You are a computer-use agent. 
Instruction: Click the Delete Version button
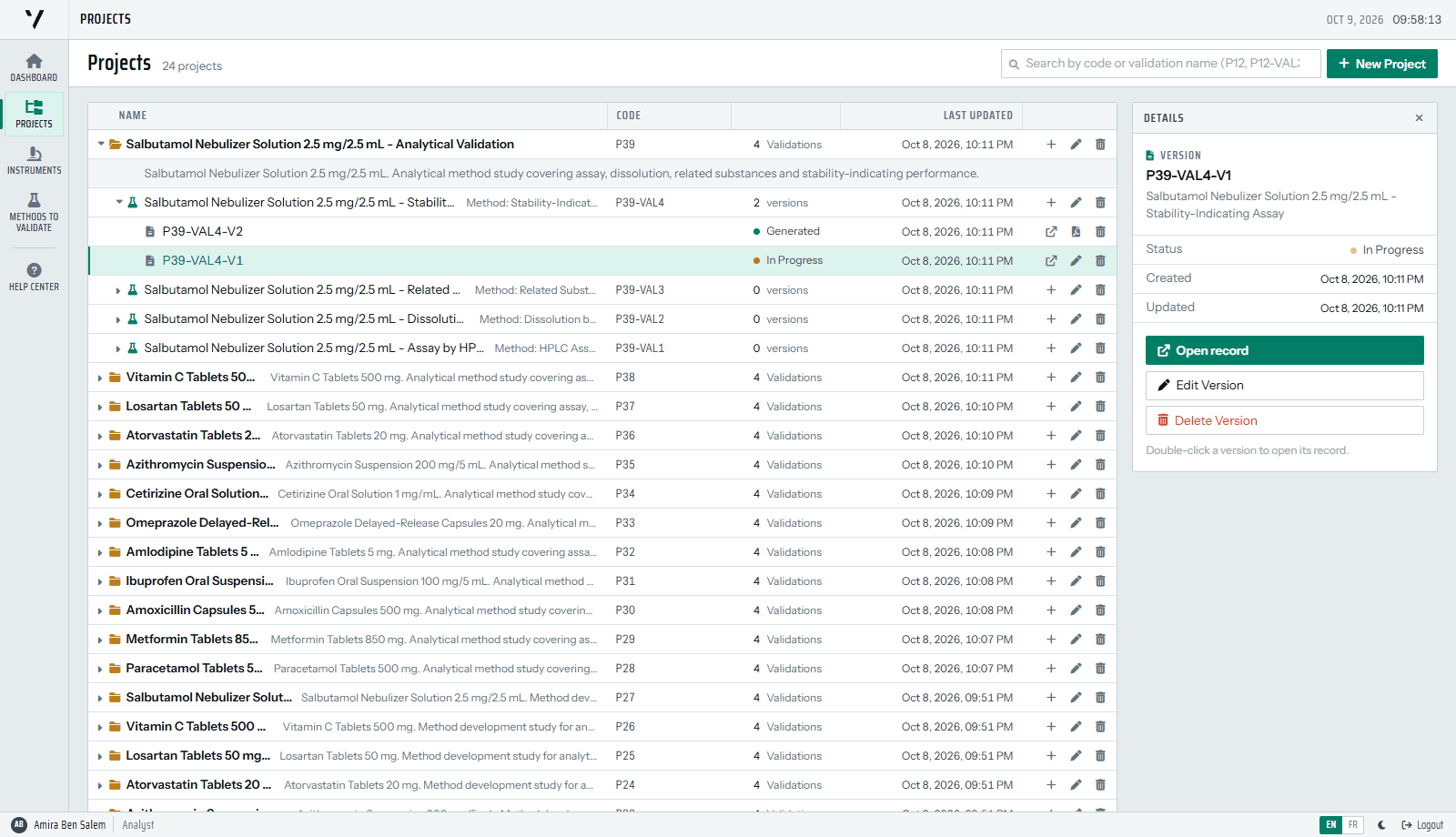(1284, 420)
